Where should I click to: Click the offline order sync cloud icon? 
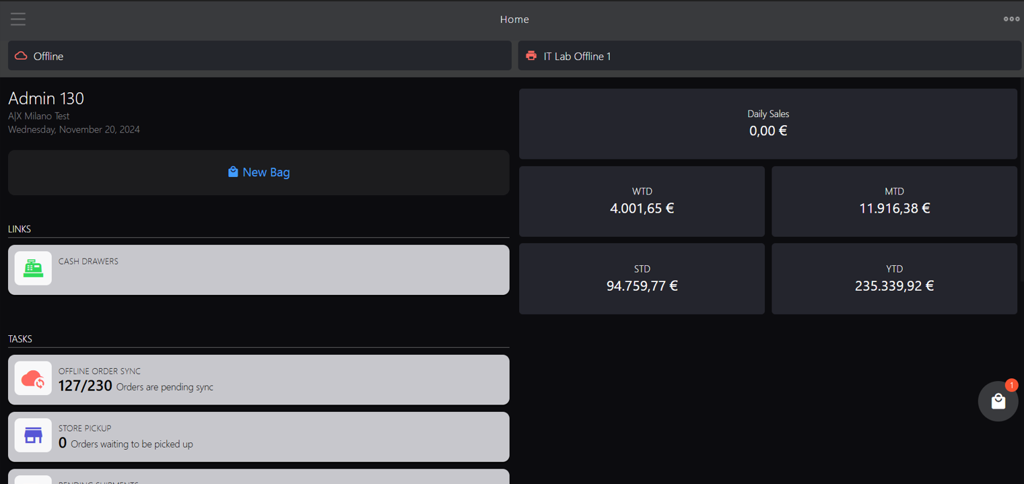point(33,378)
